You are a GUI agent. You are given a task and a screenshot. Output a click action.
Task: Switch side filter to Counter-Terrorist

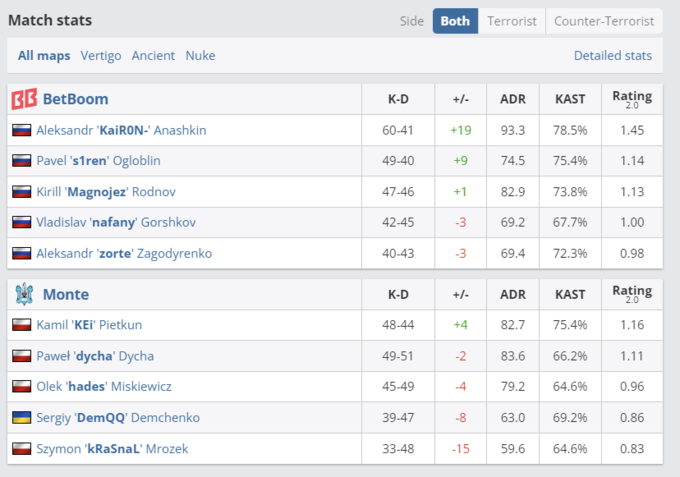[x=604, y=21]
